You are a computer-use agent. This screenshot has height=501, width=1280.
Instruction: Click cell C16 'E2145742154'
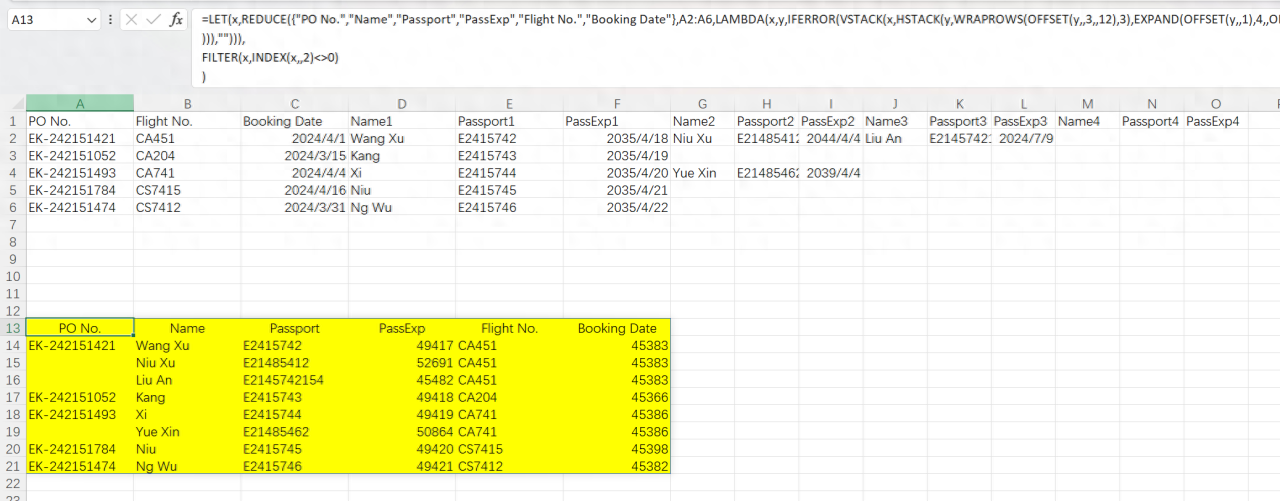(x=294, y=380)
